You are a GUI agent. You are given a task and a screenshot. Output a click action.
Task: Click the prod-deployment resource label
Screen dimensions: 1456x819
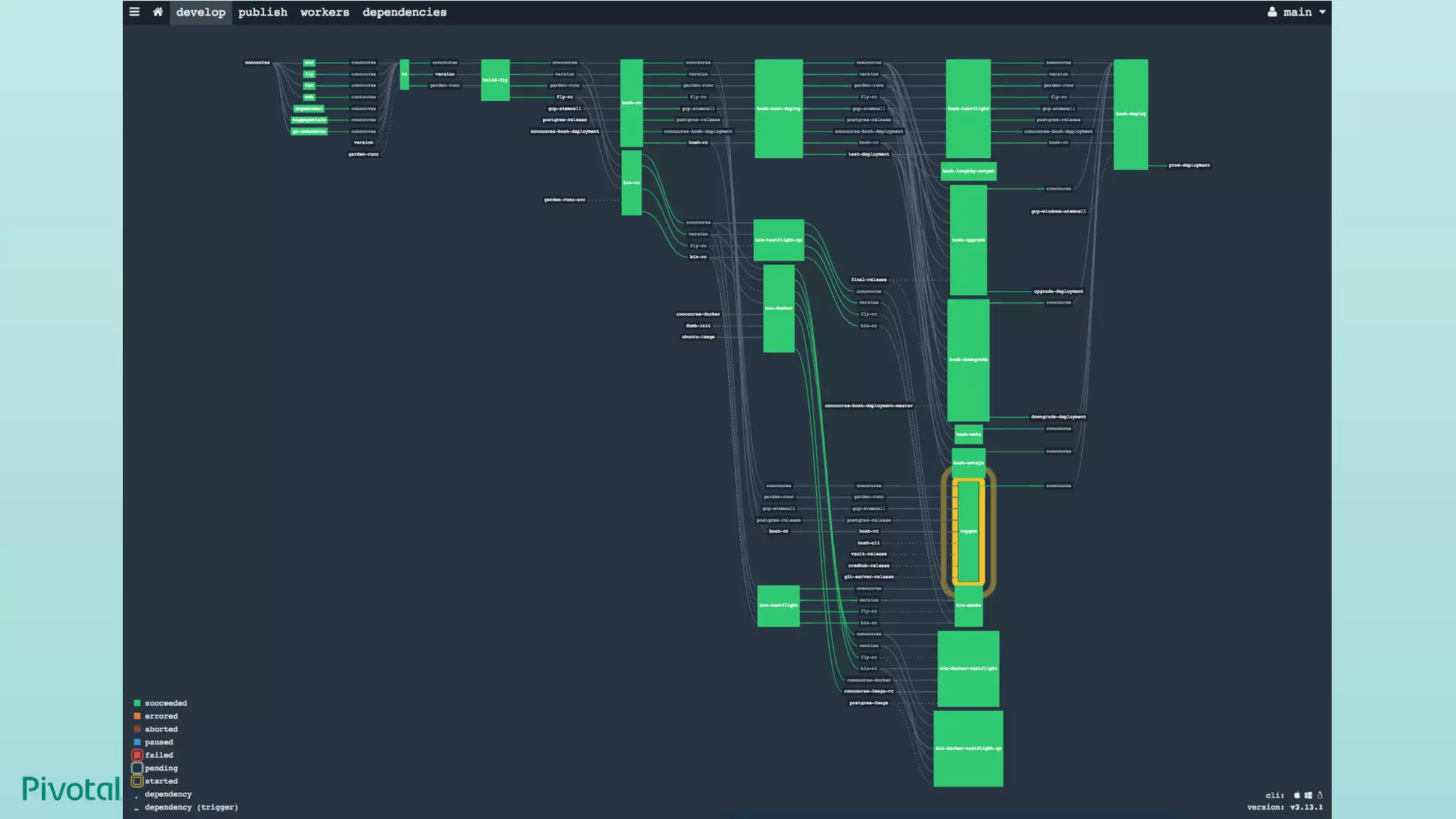pyautogui.click(x=1189, y=165)
